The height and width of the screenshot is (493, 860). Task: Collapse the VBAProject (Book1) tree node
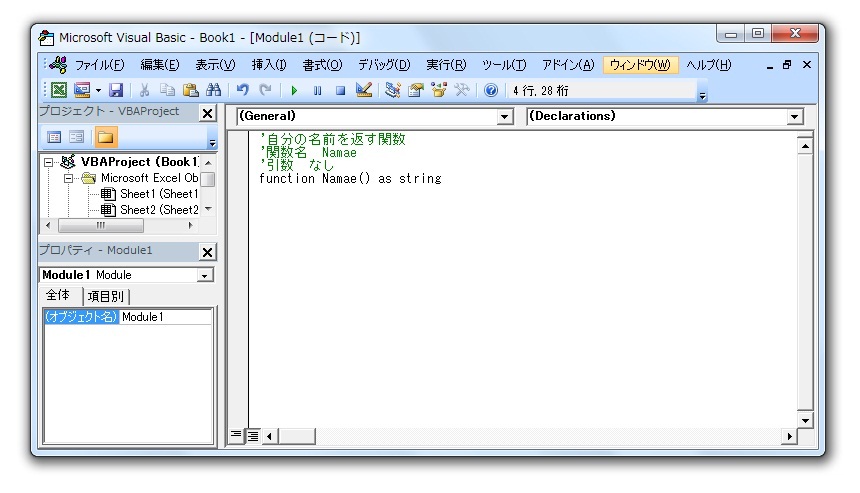pyautogui.click(x=48, y=162)
